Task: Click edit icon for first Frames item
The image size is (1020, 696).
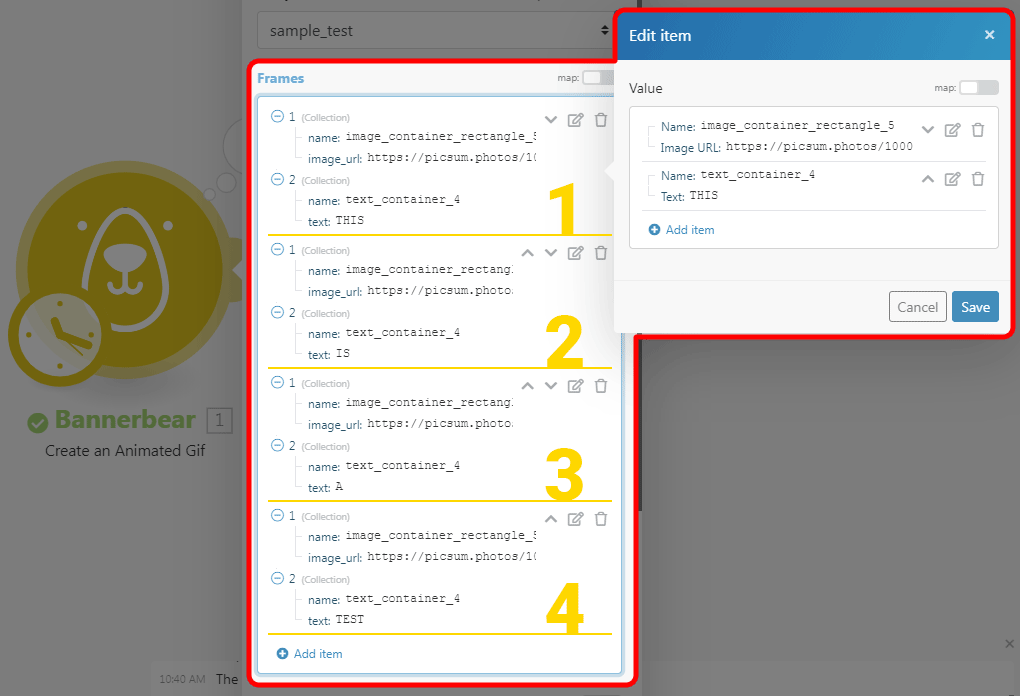Action: (575, 120)
